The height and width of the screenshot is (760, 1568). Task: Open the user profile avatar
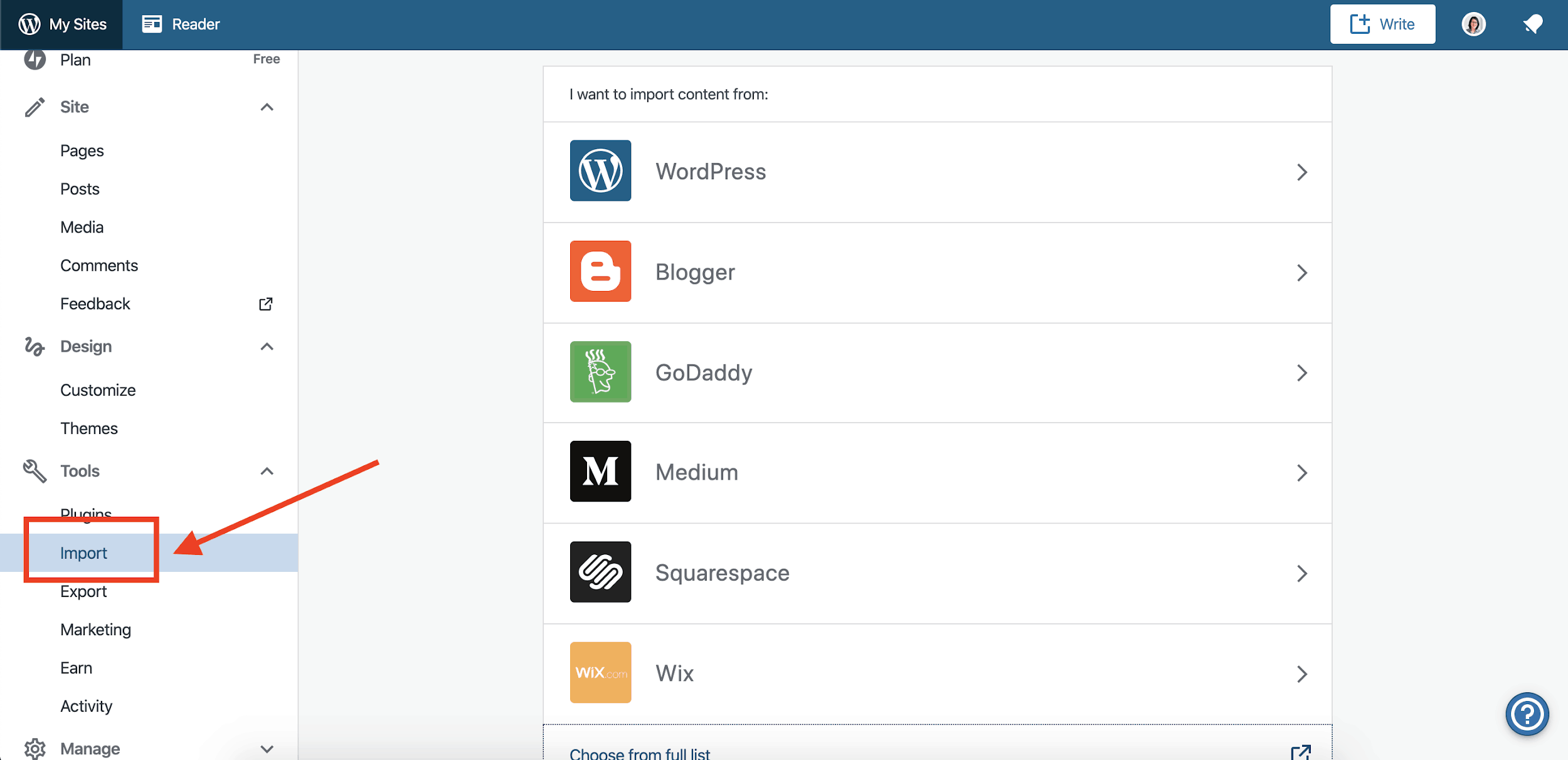pos(1473,24)
